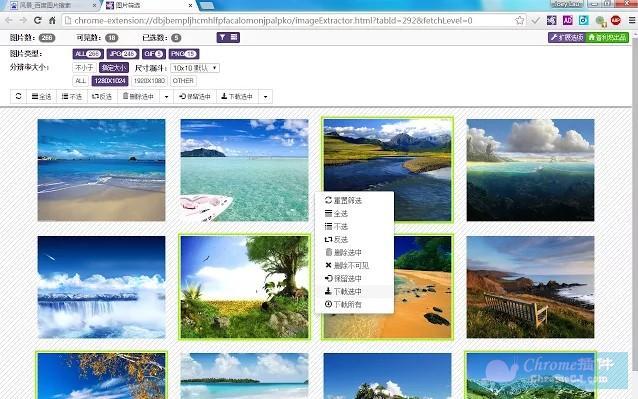Toggle the JPG image type filter
The height and width of the screenshot is (399, 638).
[123, 54]
